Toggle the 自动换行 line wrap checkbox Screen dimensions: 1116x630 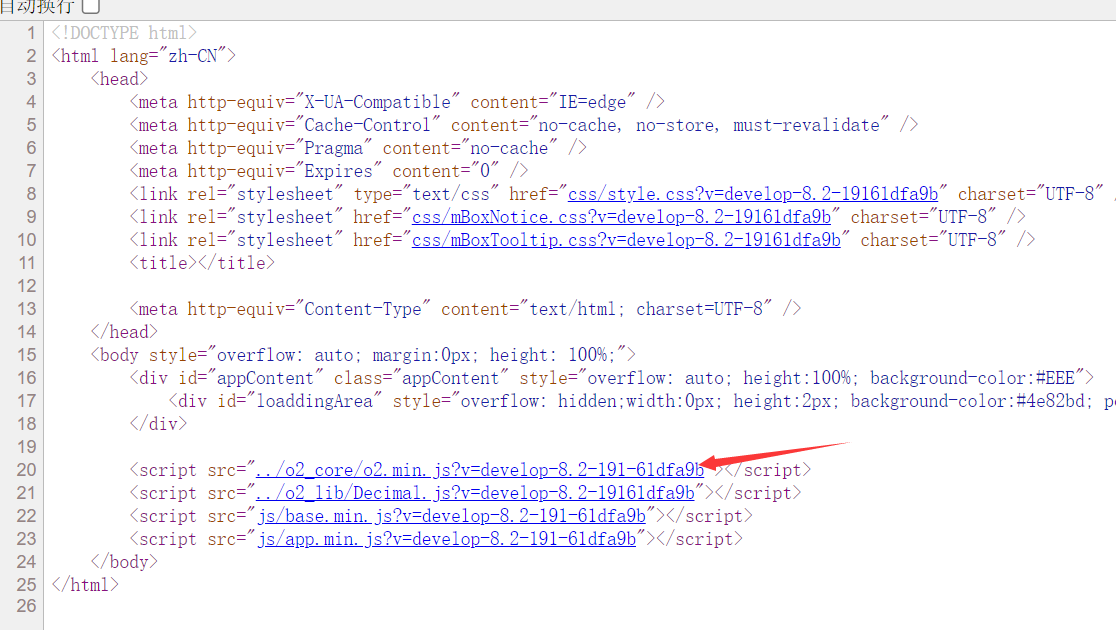[x=90, y=6]
